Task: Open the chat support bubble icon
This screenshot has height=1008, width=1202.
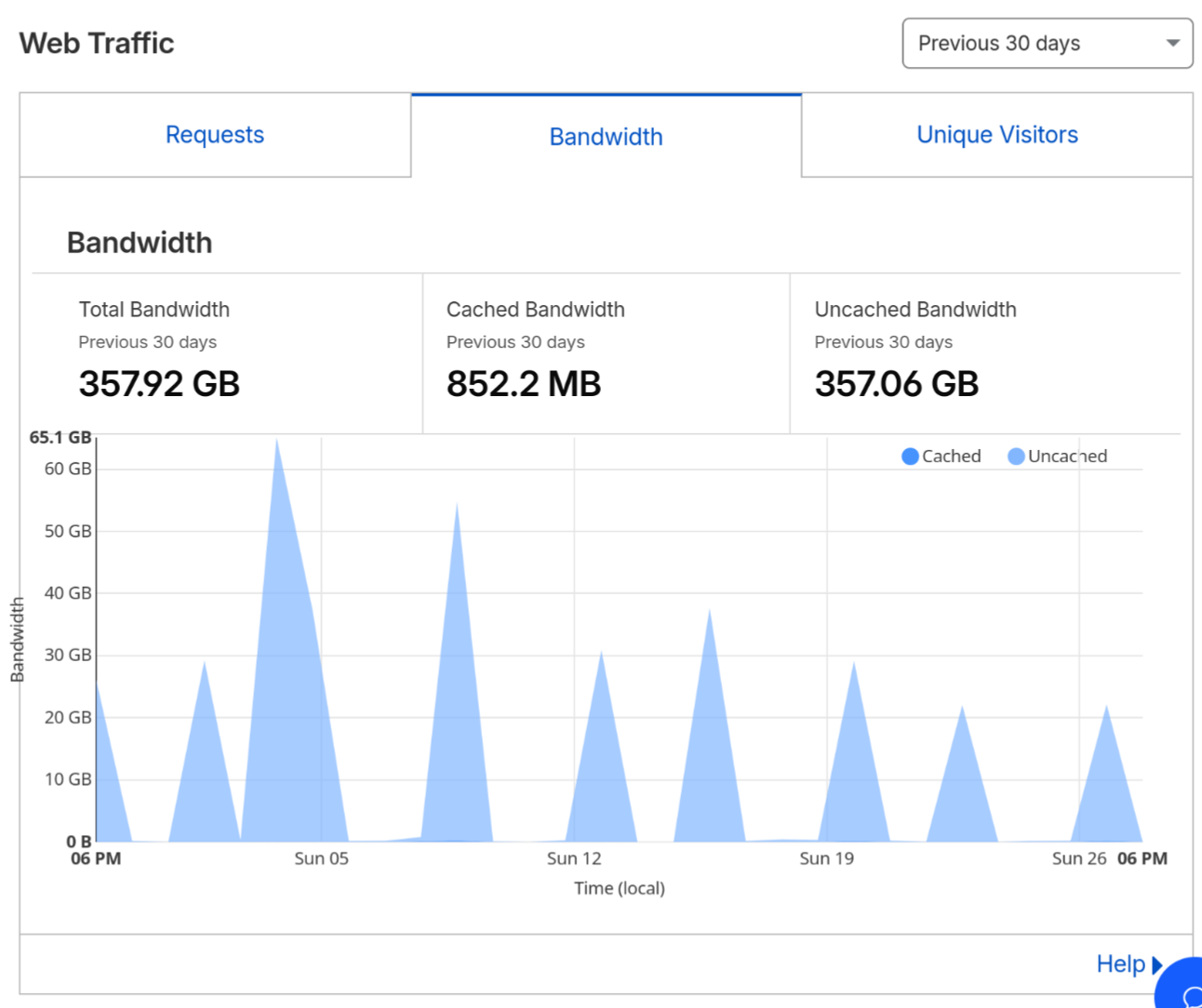Action: [1182, 986]
